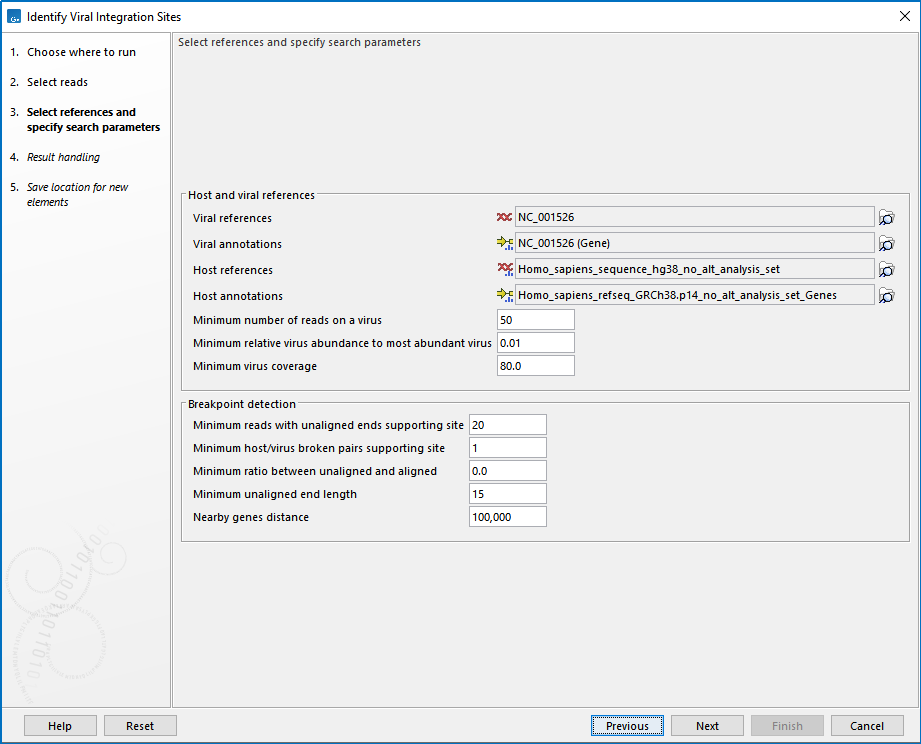Viewport: 921px width, 744px height.
Task: Click Minimum host/virus broken pairs field
Action: tap(507, 448)
